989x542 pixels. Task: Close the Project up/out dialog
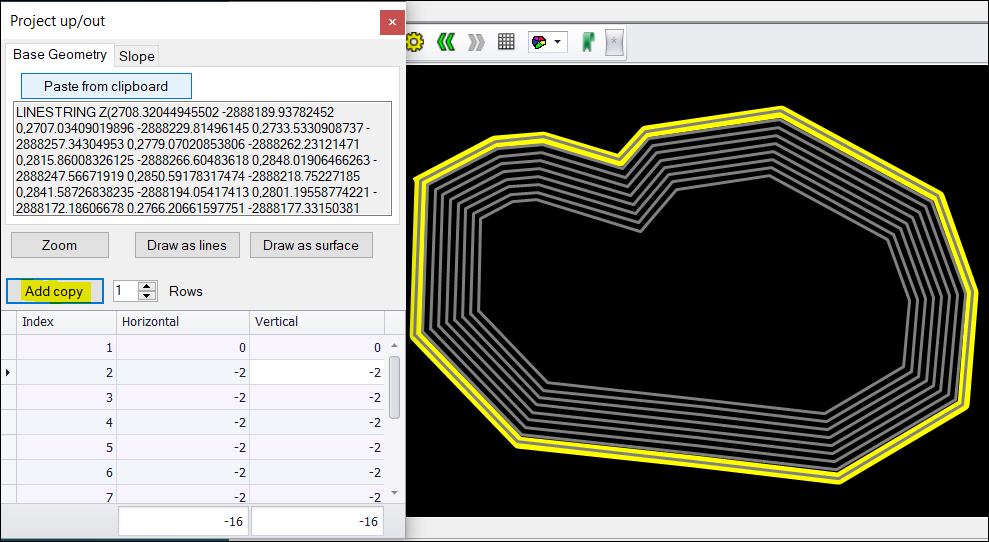tap(392, 21)
